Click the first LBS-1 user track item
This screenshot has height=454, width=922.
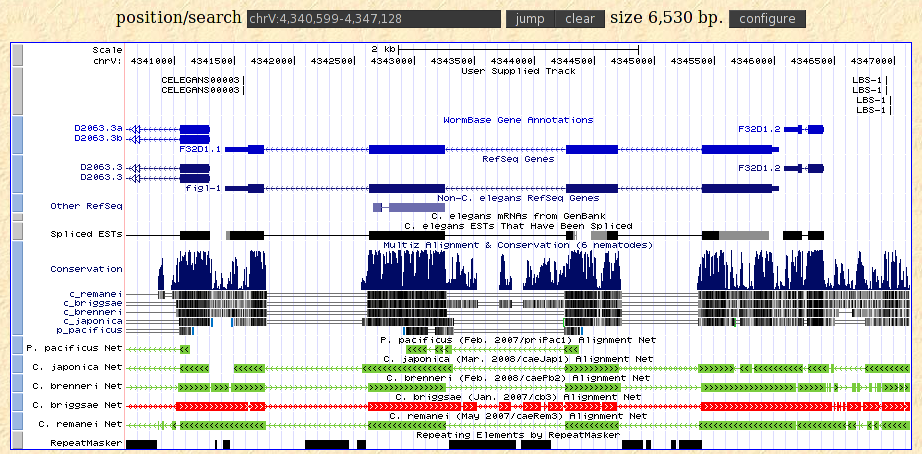867,80
